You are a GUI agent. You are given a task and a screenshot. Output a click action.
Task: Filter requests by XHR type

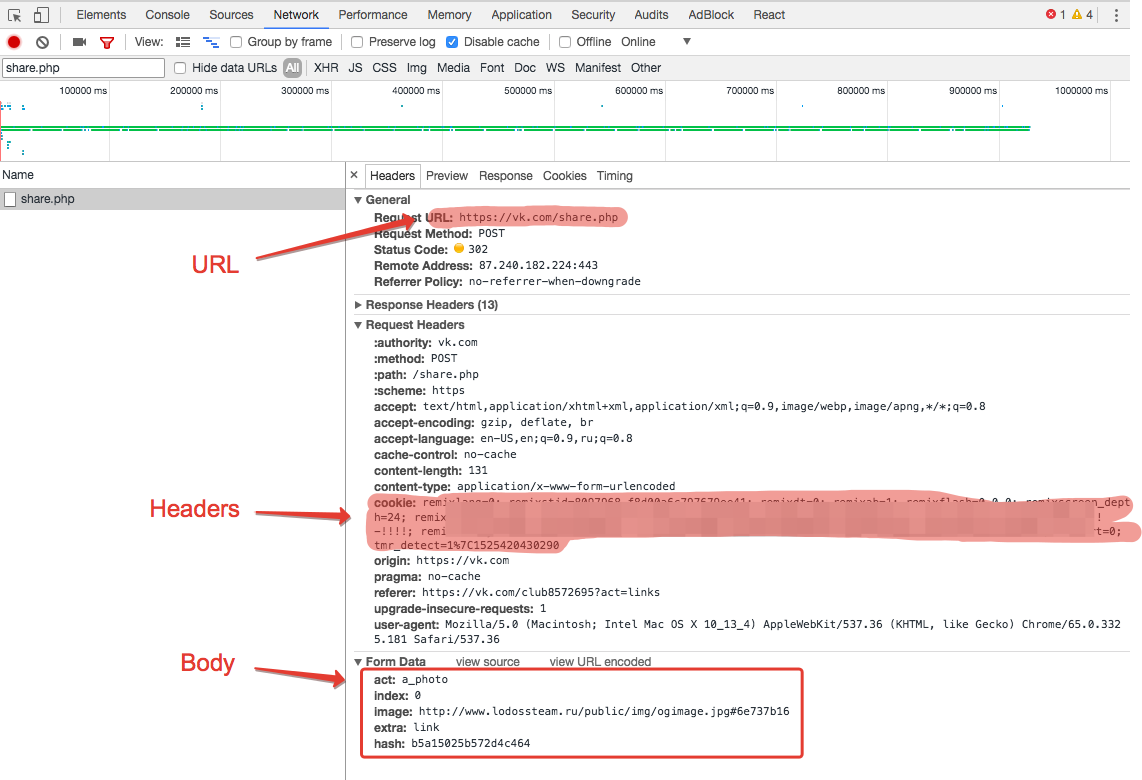[x=326, y=68]
